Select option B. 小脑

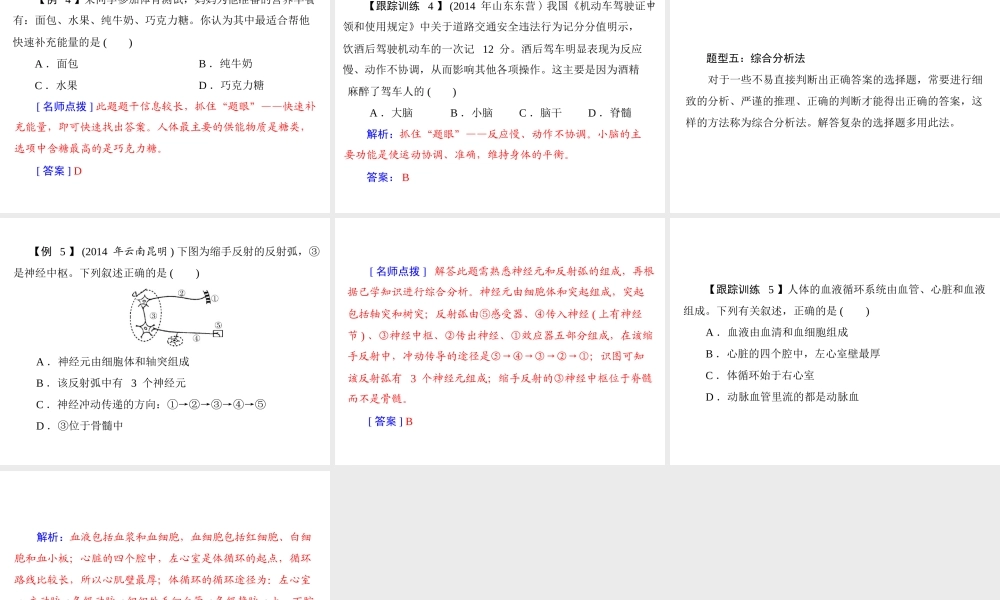471,113
